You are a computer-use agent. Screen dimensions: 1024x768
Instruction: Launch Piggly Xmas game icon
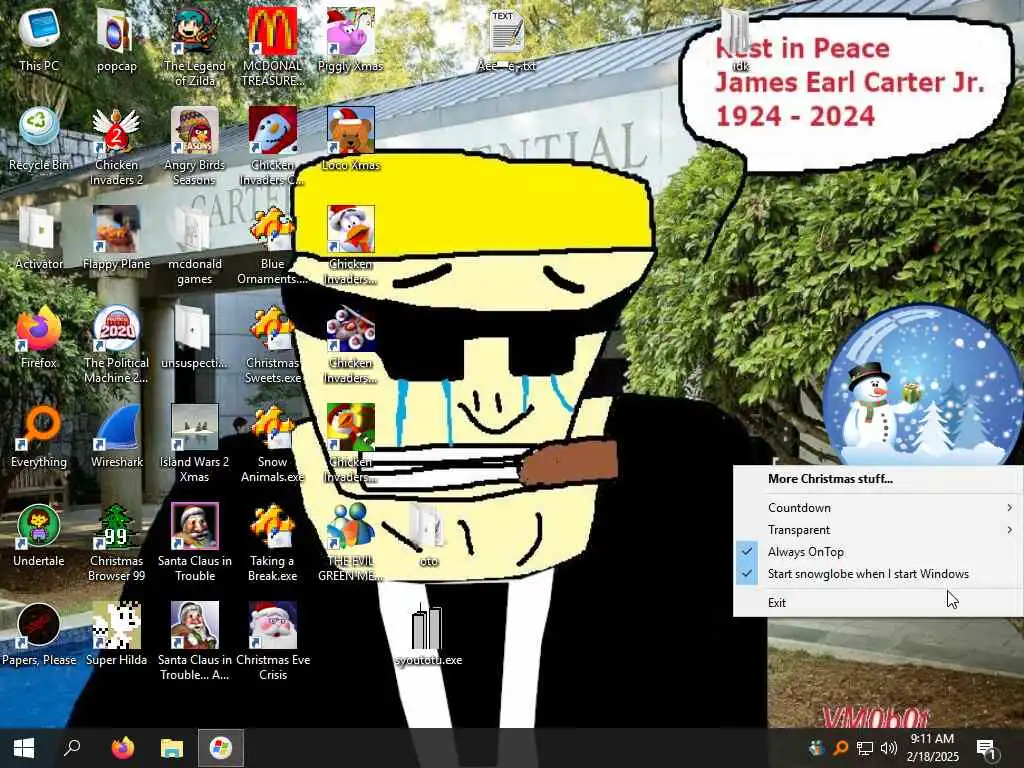(x=351, y=39)
